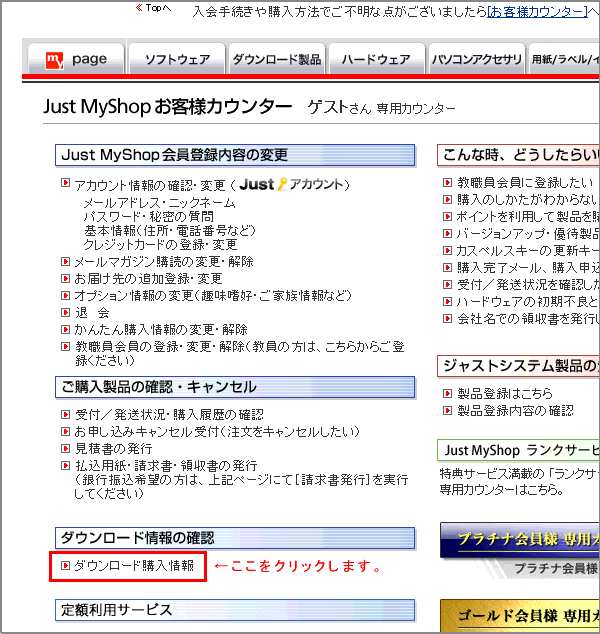The height and width of the screenshot is (634, 600).
Task: Open the my page tab
Action: [x=74, y=60]
